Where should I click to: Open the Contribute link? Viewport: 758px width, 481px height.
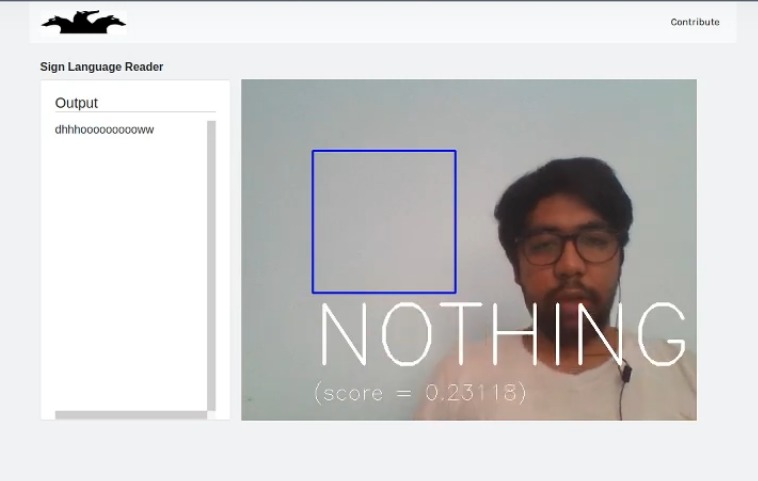695,22
